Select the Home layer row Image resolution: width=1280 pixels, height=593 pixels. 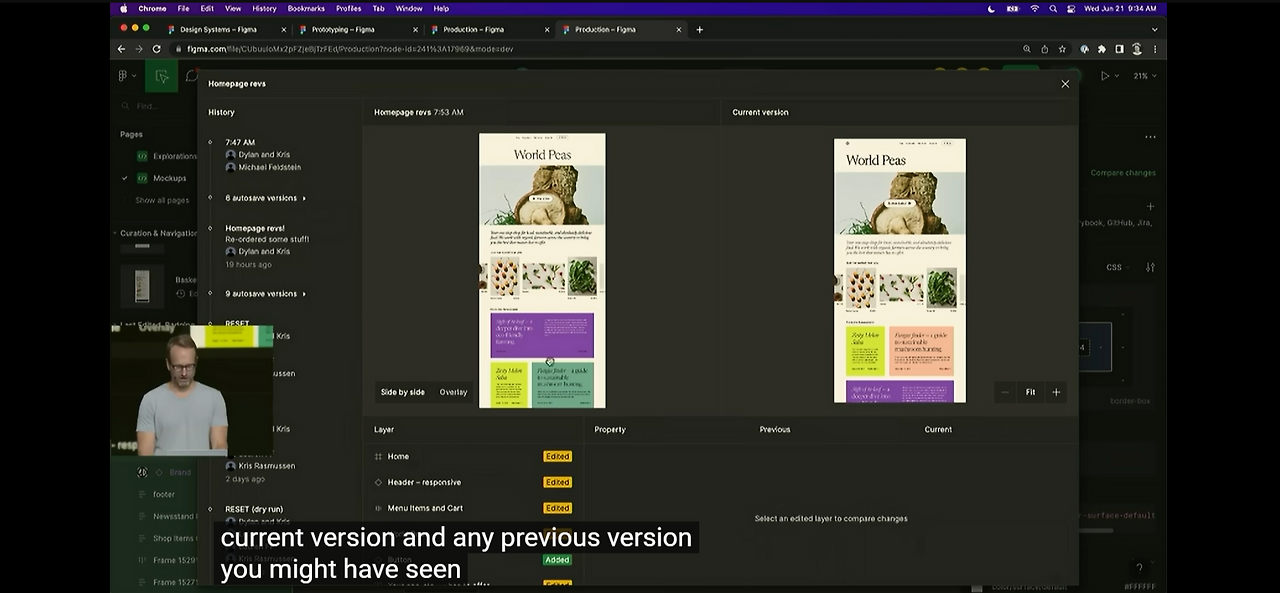398,456
